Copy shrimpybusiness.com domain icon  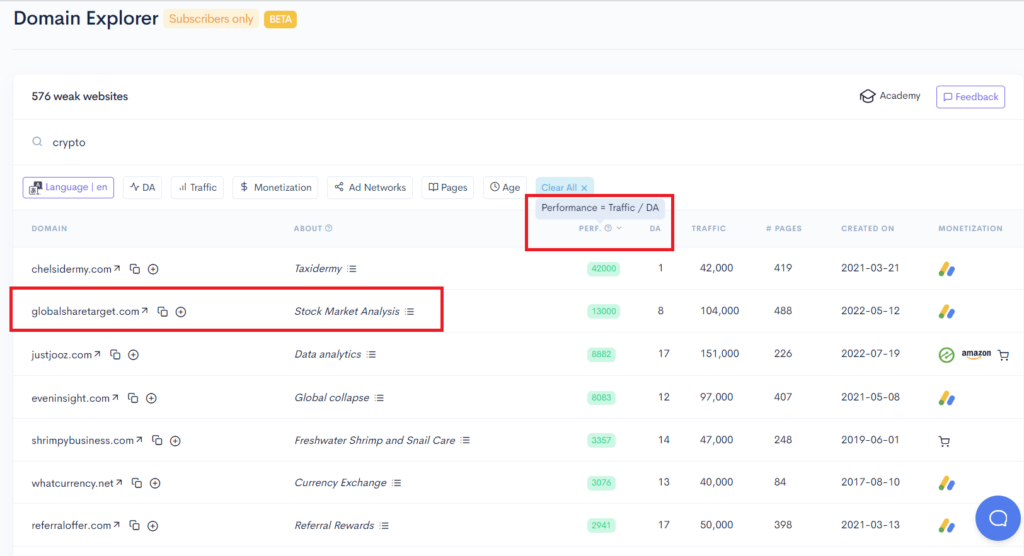[157, 441]
